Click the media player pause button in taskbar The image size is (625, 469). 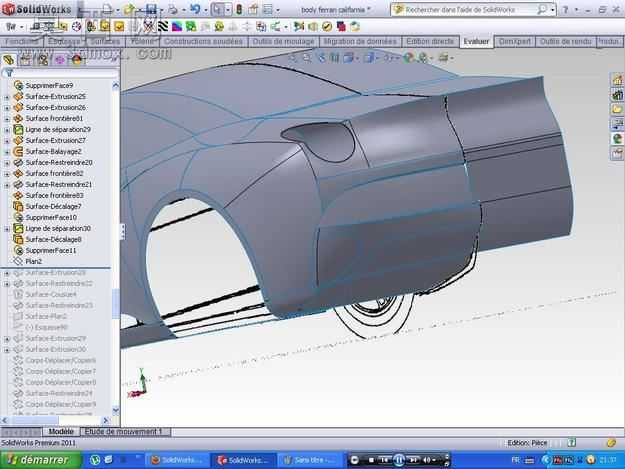[x=399, y=460]
